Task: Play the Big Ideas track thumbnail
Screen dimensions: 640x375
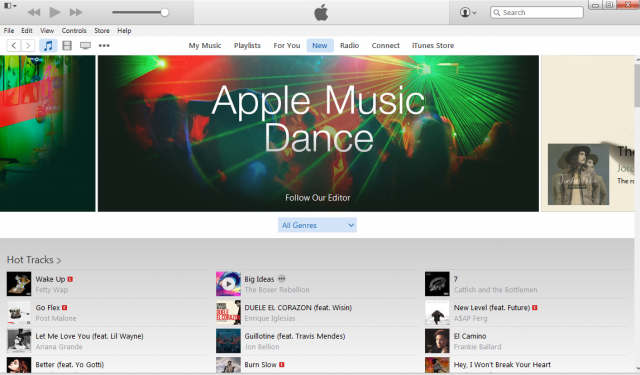Action: tap(228, 284)
